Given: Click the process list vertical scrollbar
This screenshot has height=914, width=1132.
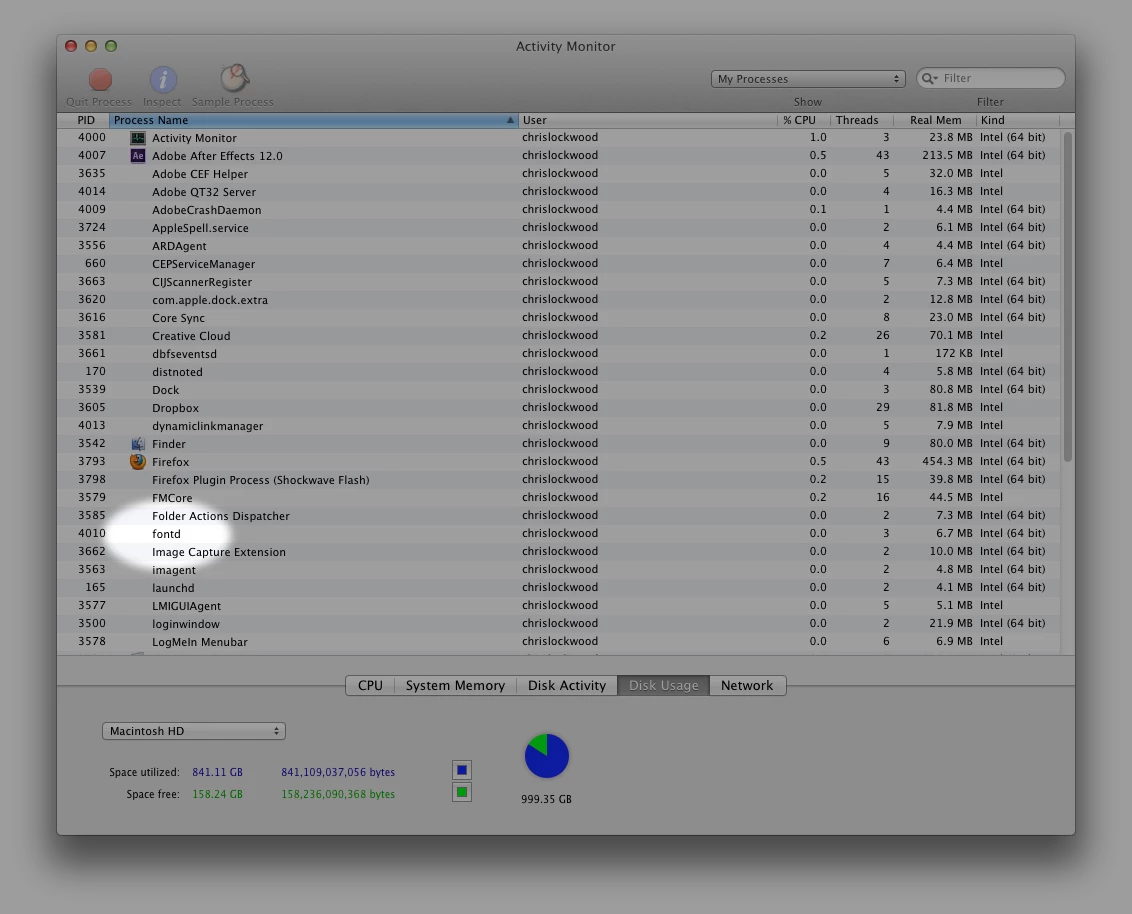Looking at the screenshot, I should pos(1067,296).
